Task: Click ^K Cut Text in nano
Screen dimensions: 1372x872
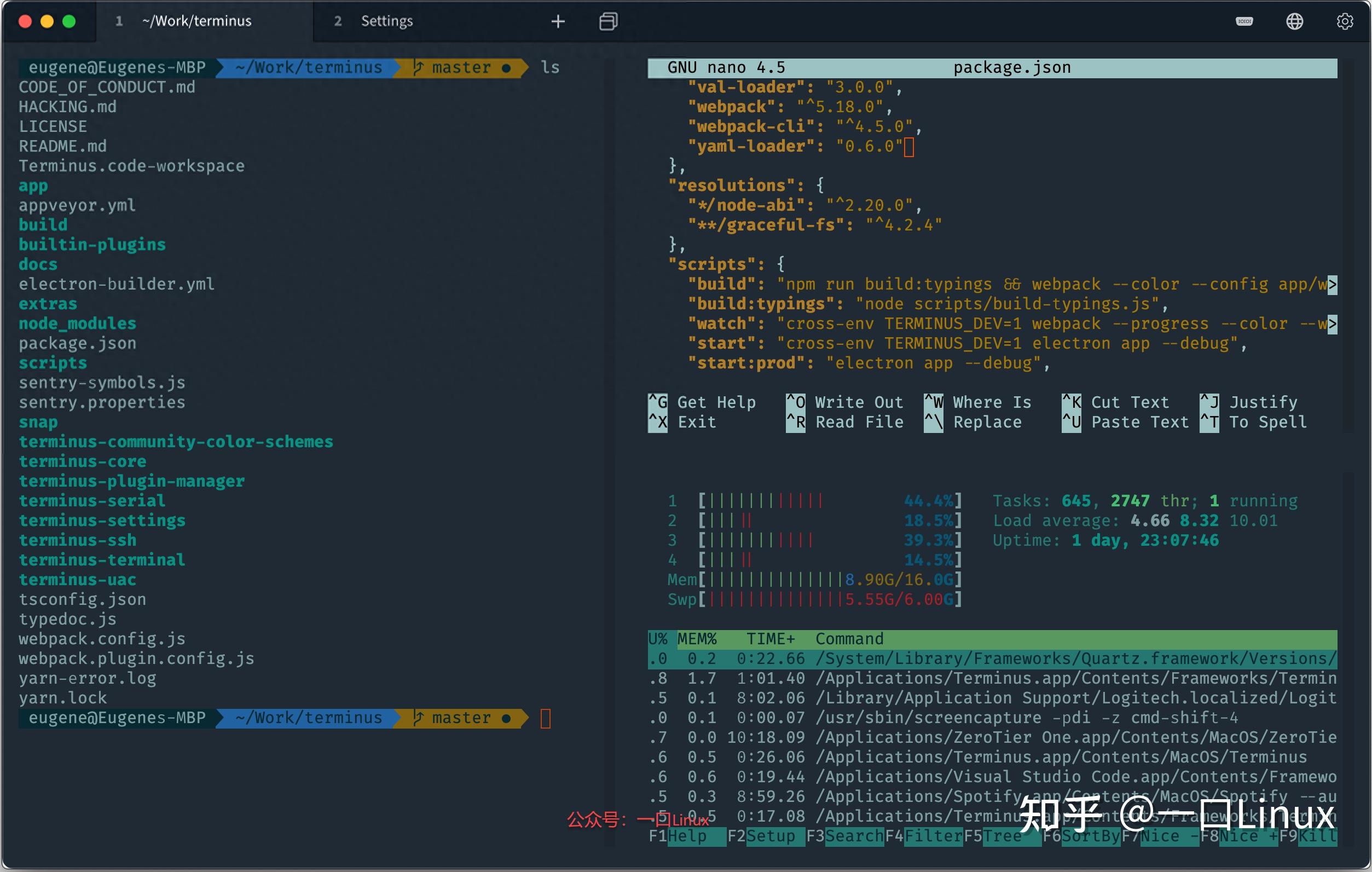Action: 1115,402
